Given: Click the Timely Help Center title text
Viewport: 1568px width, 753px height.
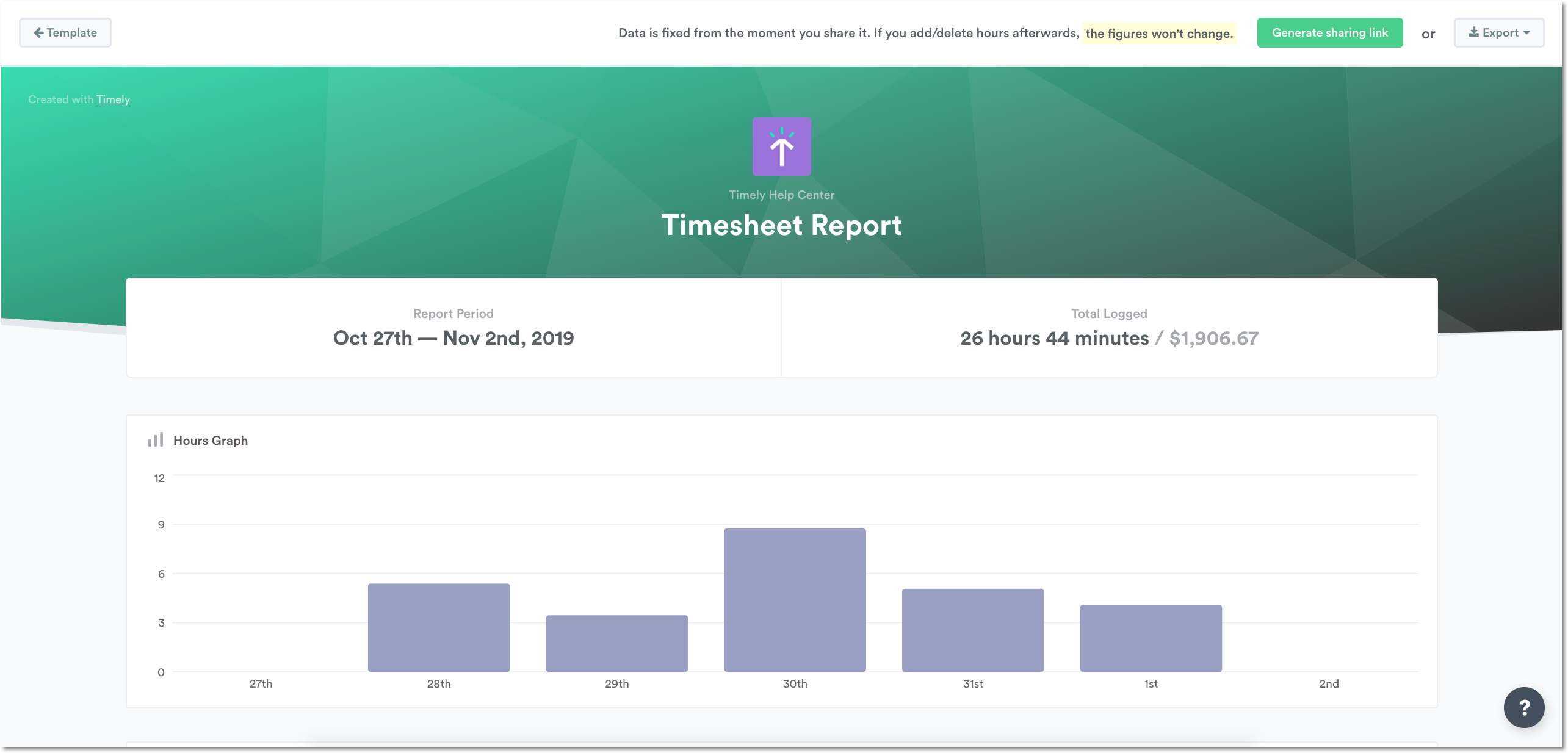Looking at the screenshot, I should 782,195.
